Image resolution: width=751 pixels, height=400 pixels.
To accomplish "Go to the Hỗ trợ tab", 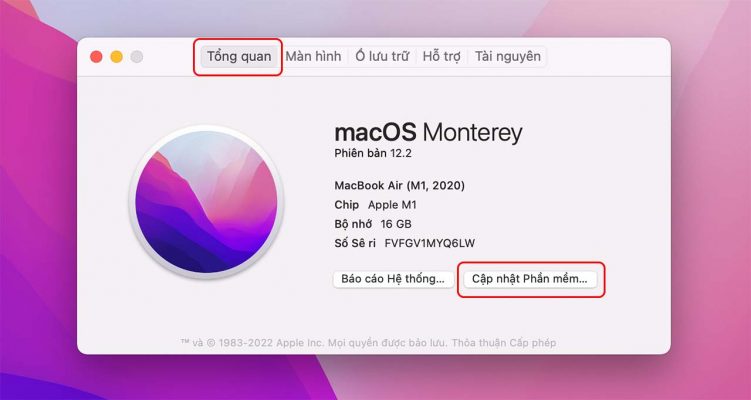I will [x=441, y=57].
